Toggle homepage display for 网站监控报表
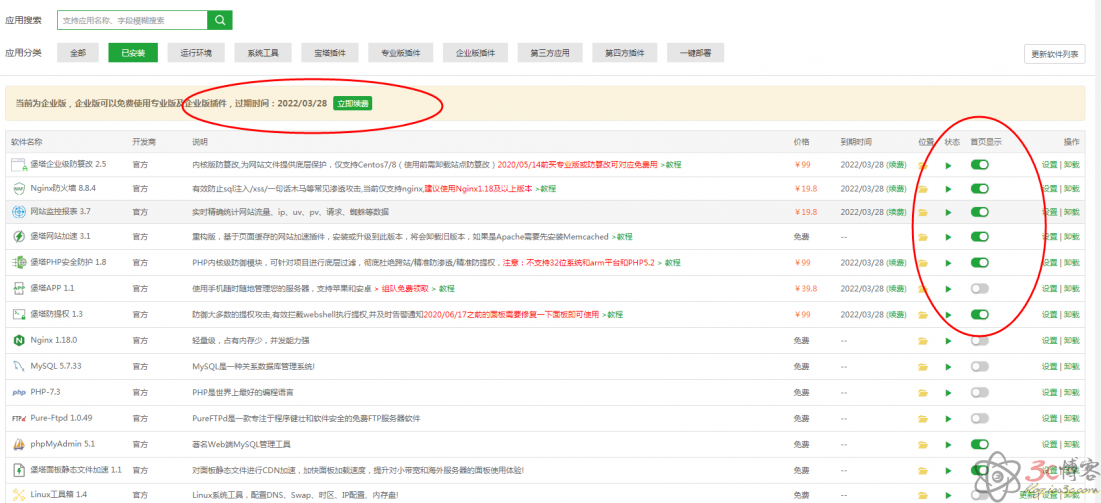The image size is (1101, 503). [x=980, y=211]
